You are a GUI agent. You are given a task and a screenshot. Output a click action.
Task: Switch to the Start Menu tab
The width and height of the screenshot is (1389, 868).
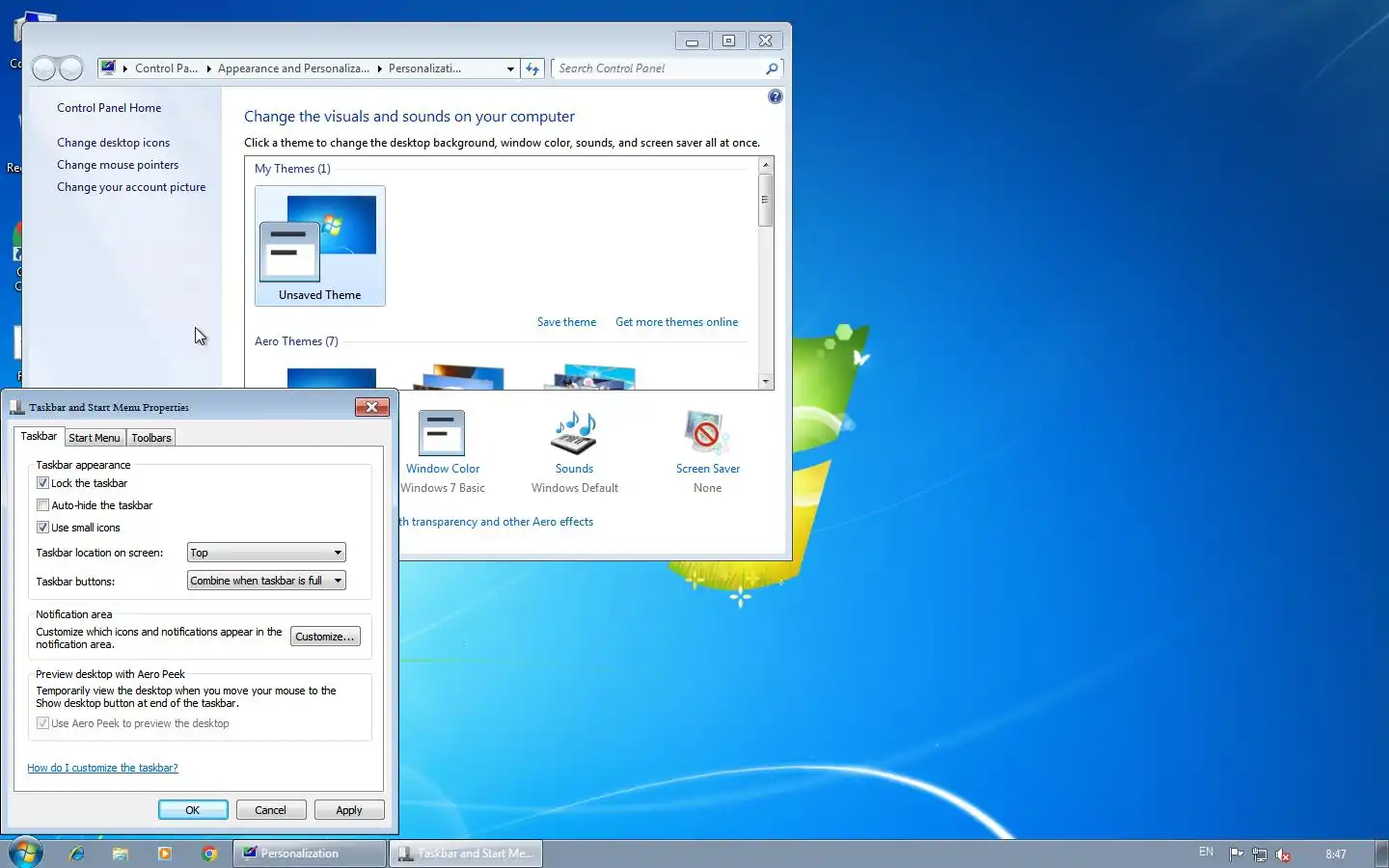[x=95, y=438]
